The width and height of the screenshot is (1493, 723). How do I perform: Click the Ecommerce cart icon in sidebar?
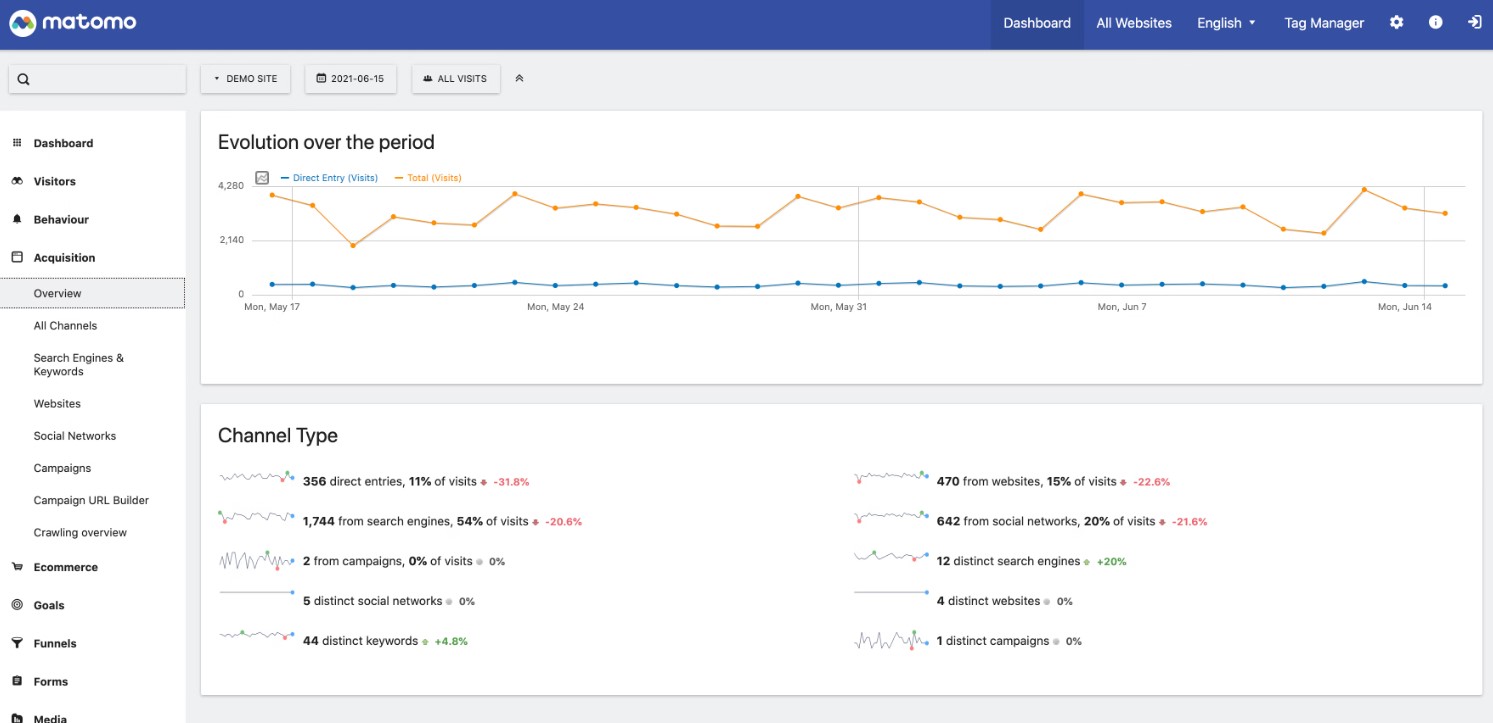click(x=17, y=567)
